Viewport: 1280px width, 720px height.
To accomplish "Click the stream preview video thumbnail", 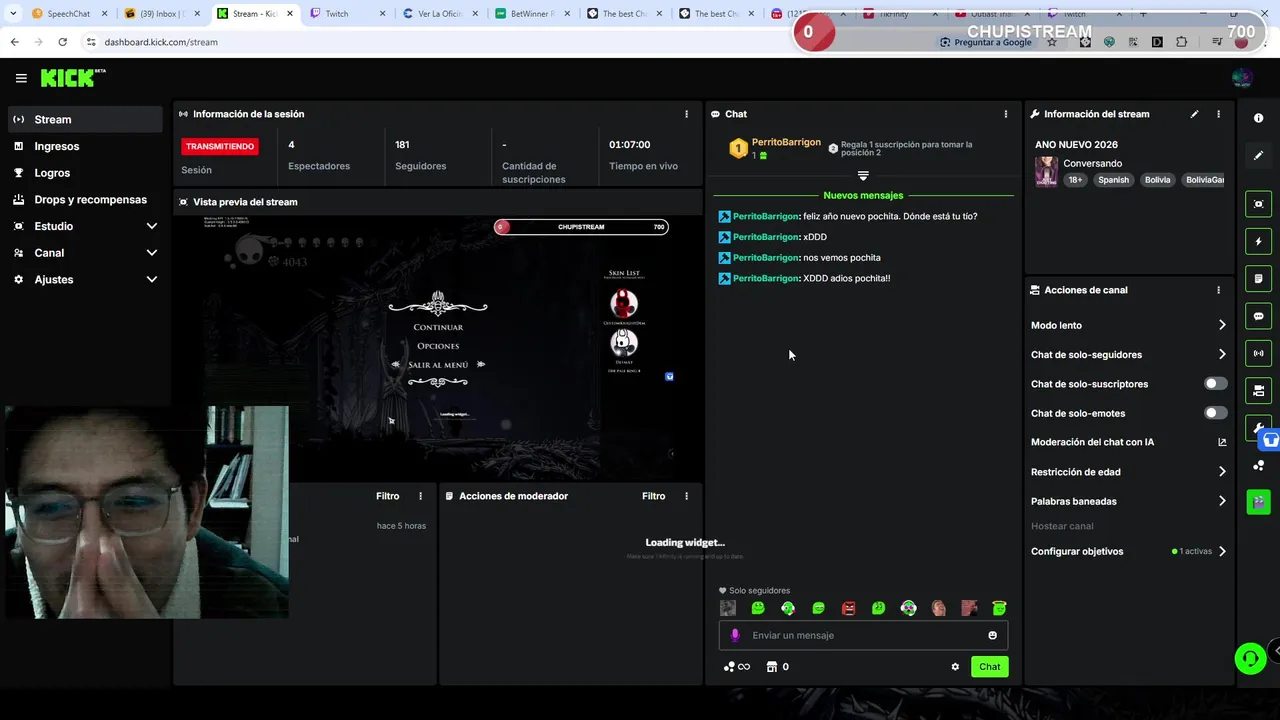I will click(440, 346).
